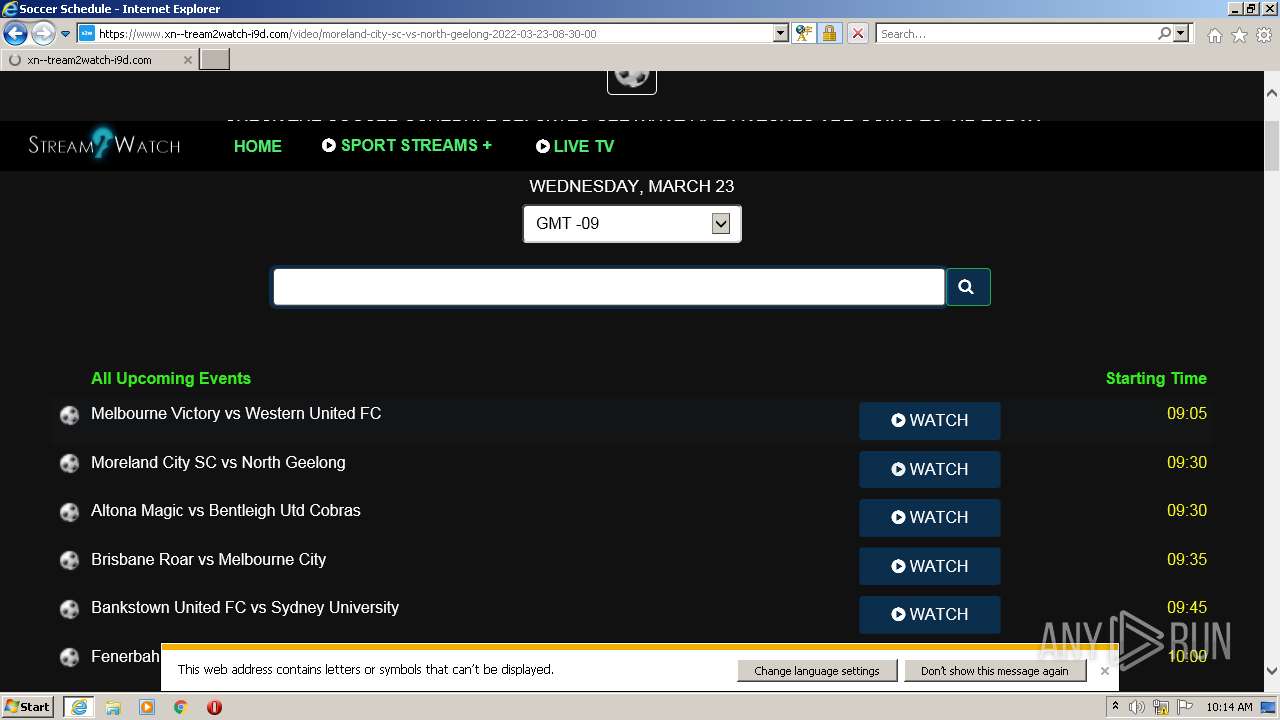Viewport: 1280px width, 720px height.
Task: Click the search magnifier in IE toolbar
Action: click(x=1164, y=34)
